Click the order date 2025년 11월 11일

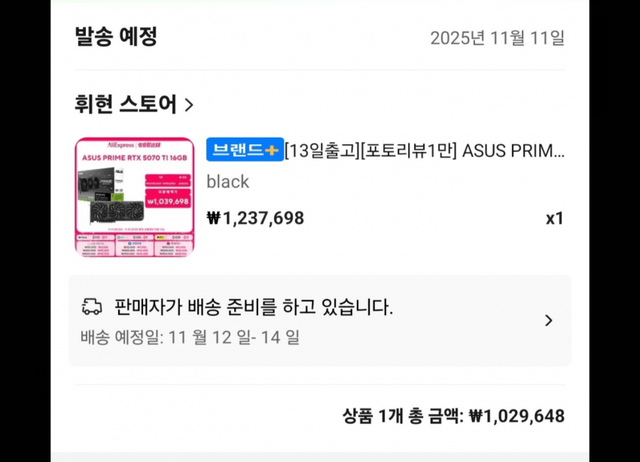(x=497, y=39)
